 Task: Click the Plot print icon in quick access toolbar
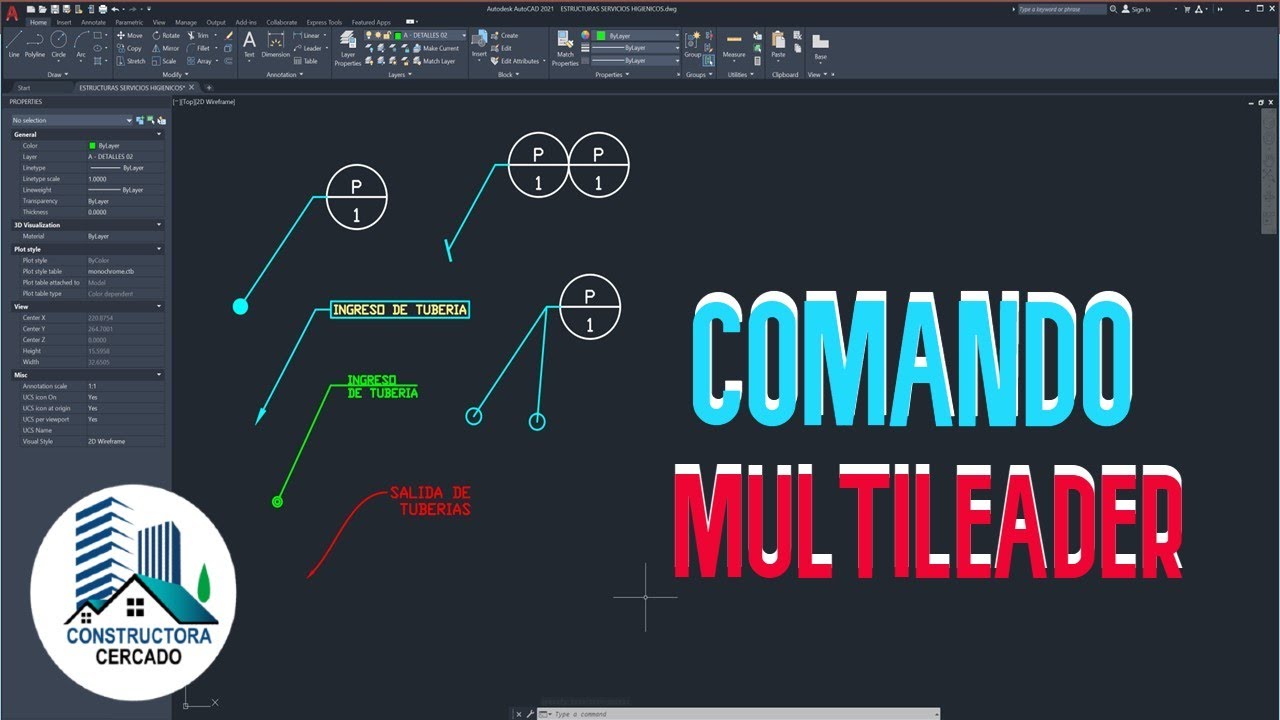click(x=102, y=8)
